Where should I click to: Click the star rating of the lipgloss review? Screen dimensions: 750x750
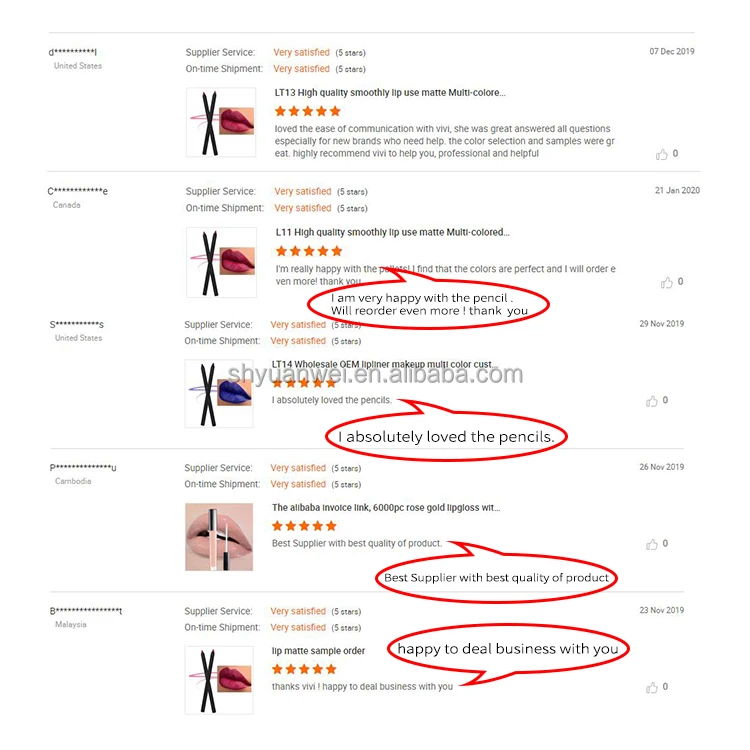click(x=304, y=526)
